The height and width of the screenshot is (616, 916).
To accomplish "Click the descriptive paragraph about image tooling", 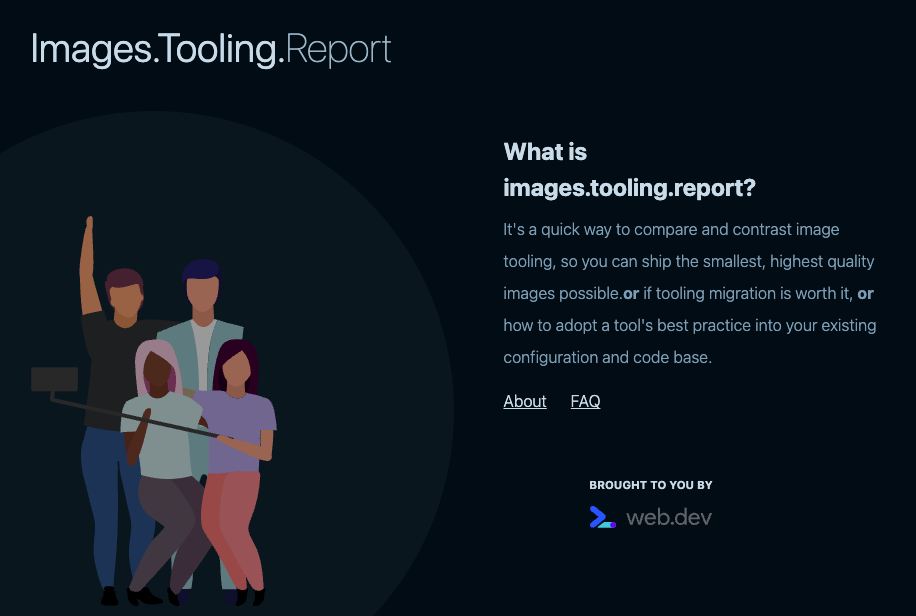I will [688, 293].
